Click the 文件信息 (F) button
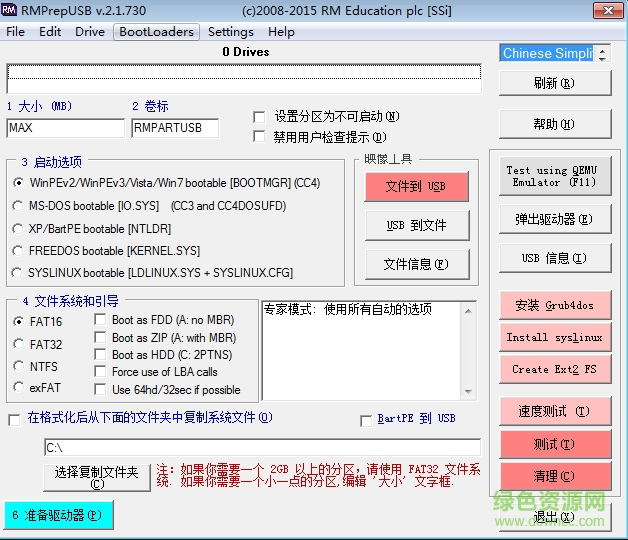628x540 pixels. click(417, 264)
